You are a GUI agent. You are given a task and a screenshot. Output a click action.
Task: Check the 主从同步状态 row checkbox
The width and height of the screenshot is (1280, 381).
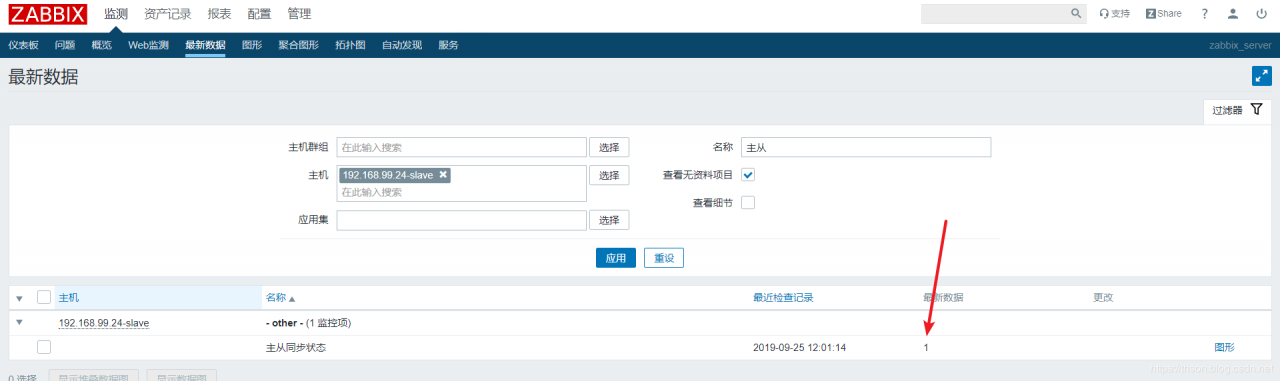44,347
